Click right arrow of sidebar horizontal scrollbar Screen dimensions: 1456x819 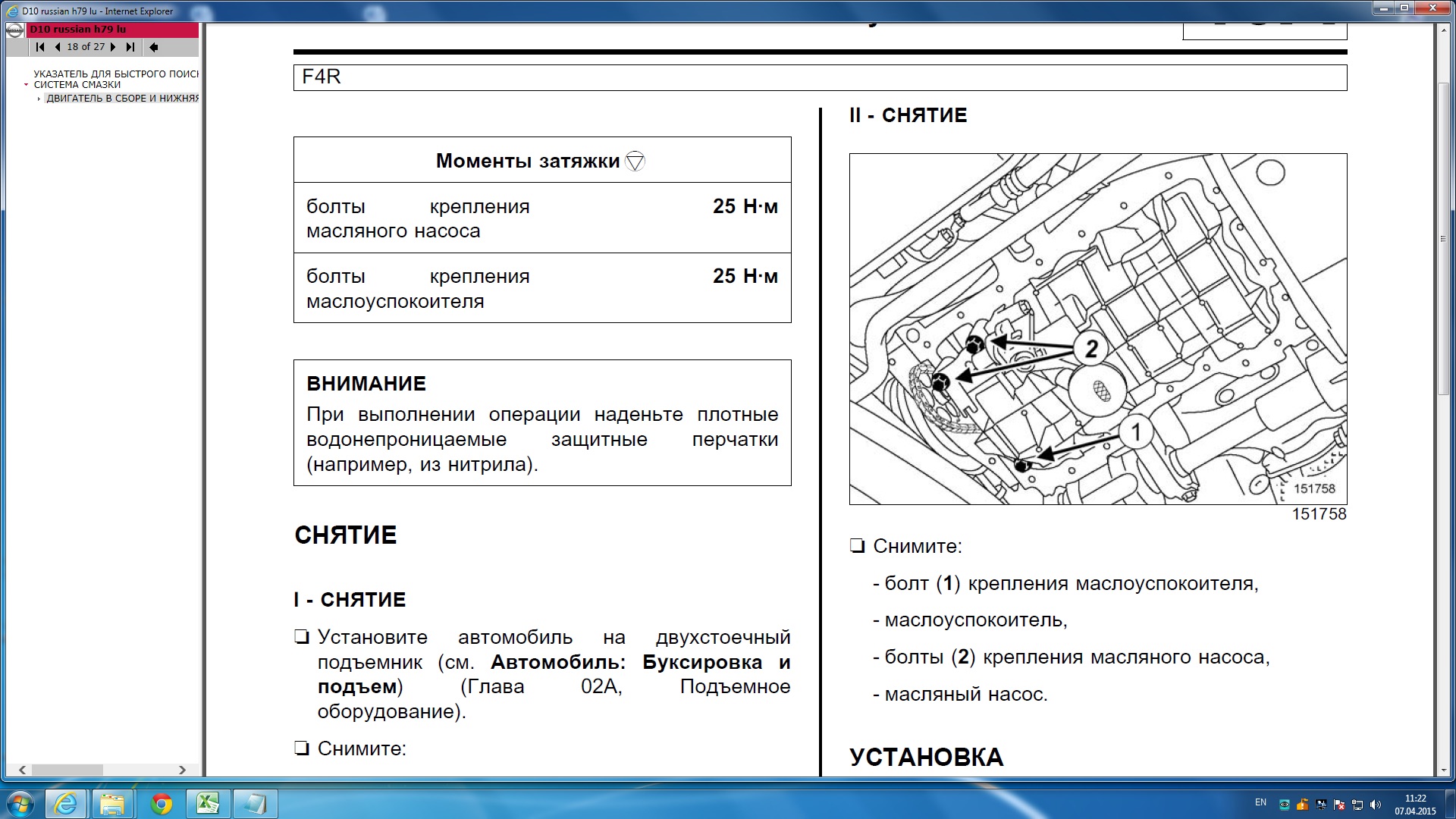(182, 770)
